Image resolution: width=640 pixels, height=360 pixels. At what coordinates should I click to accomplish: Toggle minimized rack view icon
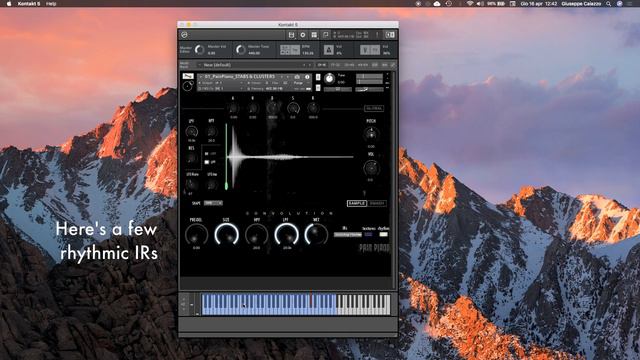[x=326, y=35]
